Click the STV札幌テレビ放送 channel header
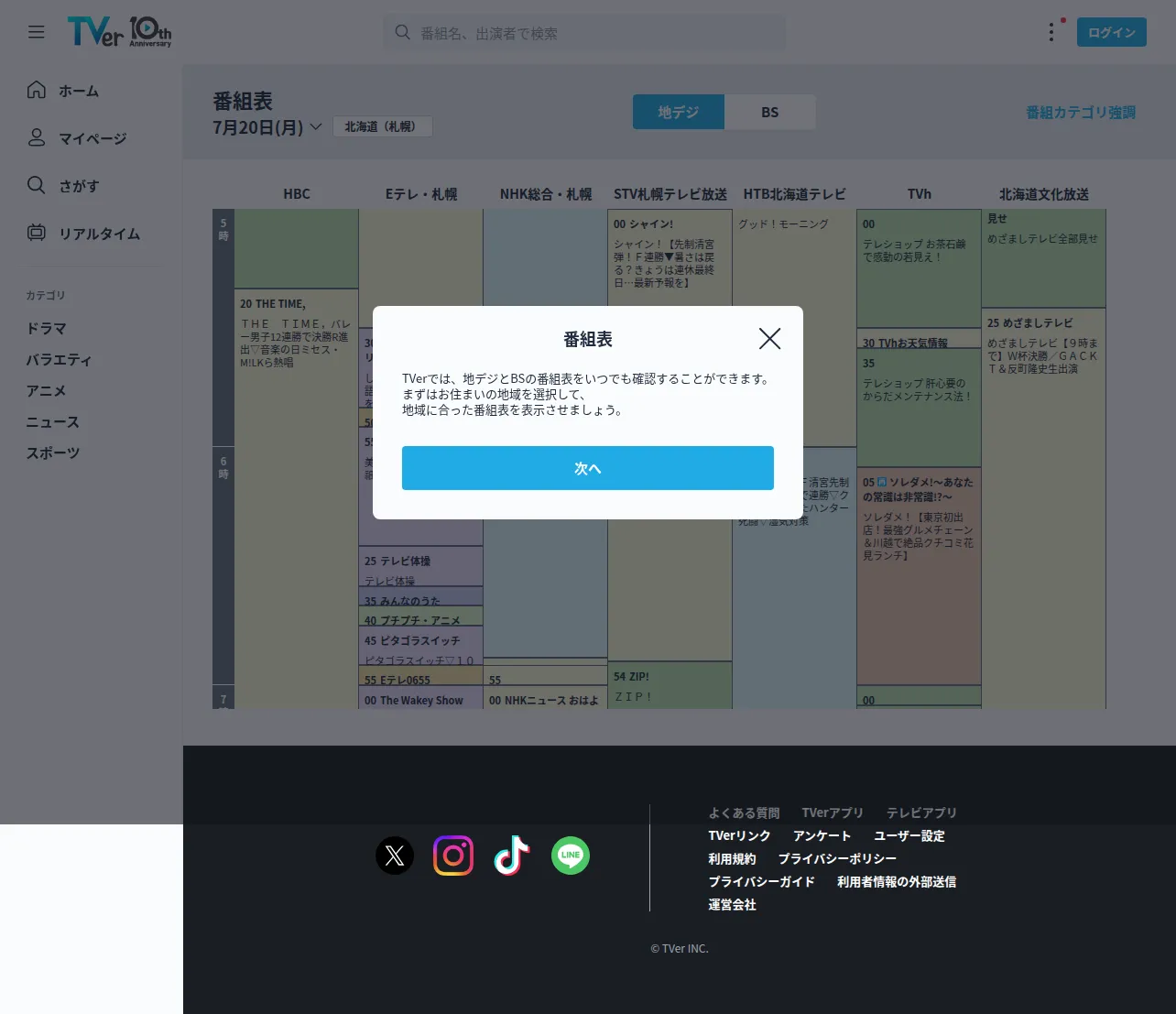Screen dimensions: 1176x1014 point(670,194)
